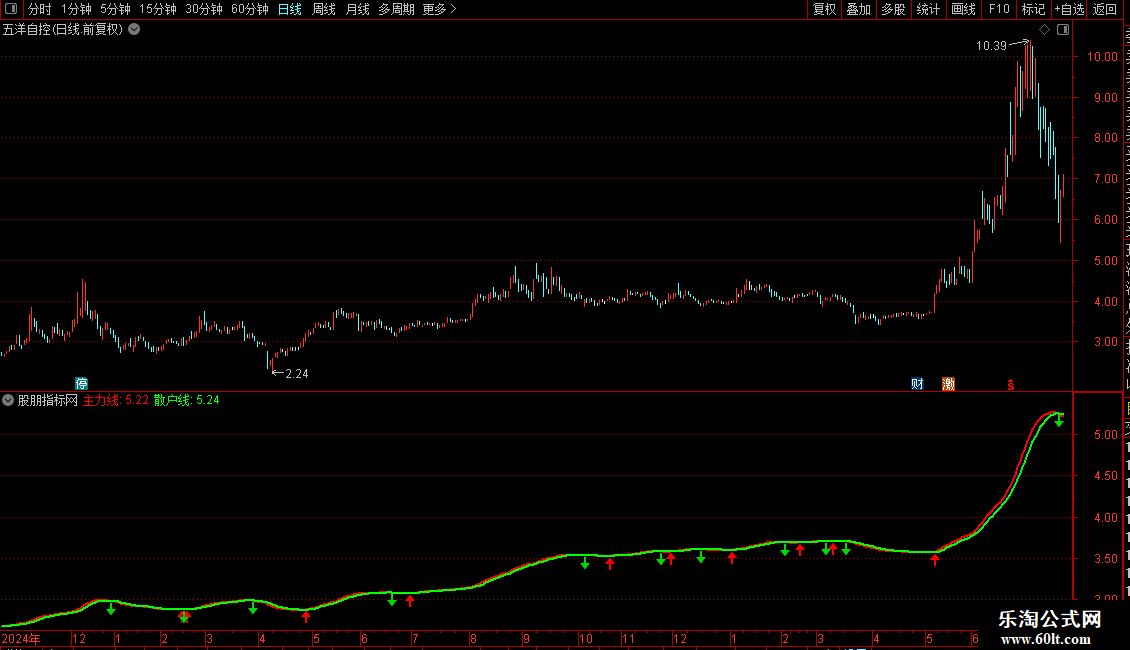Image resolution: width=1130 pixels, height=650 pixels.
Task: Click the 主力线: 5.22 indicator value
Action: pos(116,400)
